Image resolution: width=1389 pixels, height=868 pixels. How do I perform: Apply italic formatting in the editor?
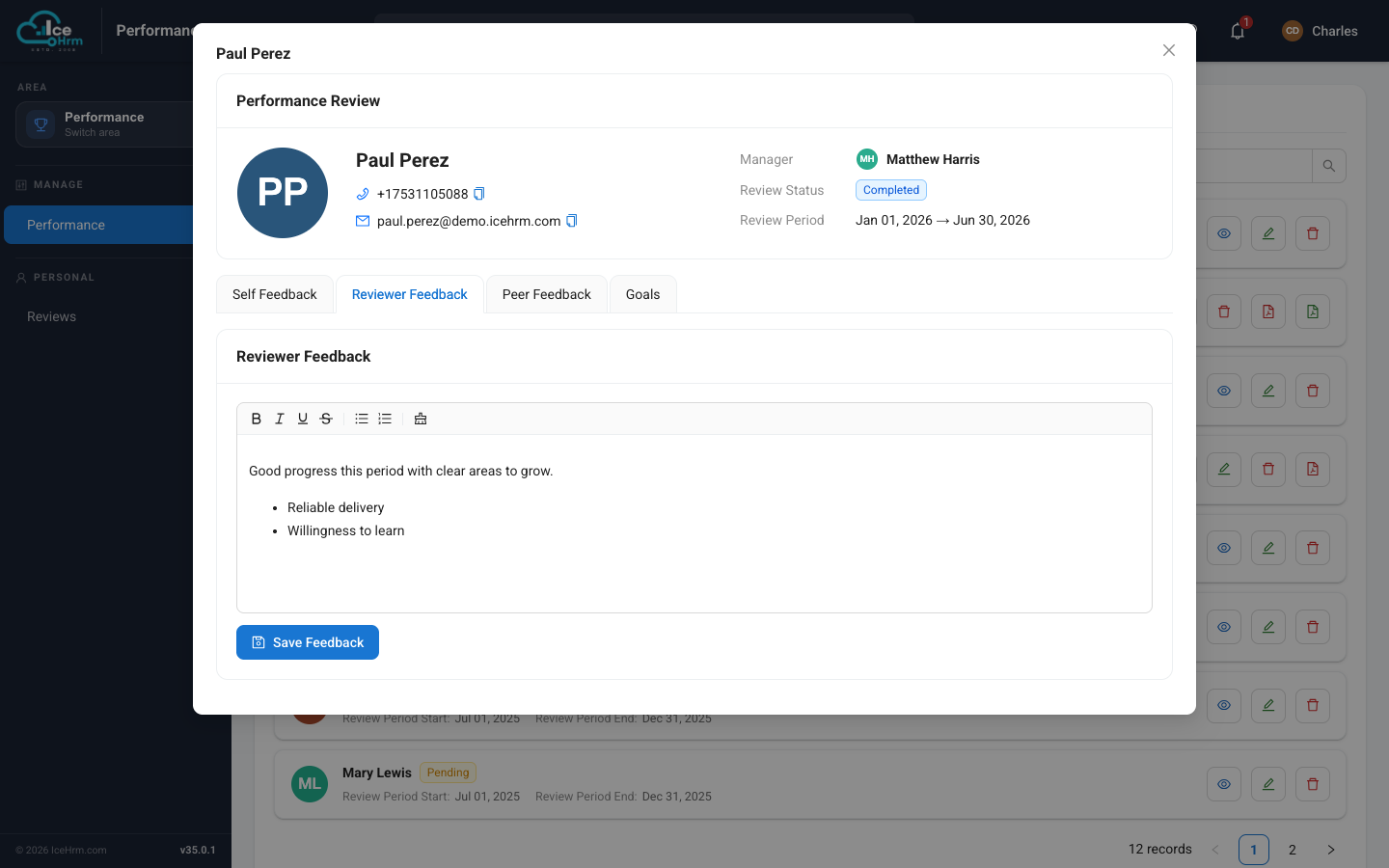(x=280, y=419)
